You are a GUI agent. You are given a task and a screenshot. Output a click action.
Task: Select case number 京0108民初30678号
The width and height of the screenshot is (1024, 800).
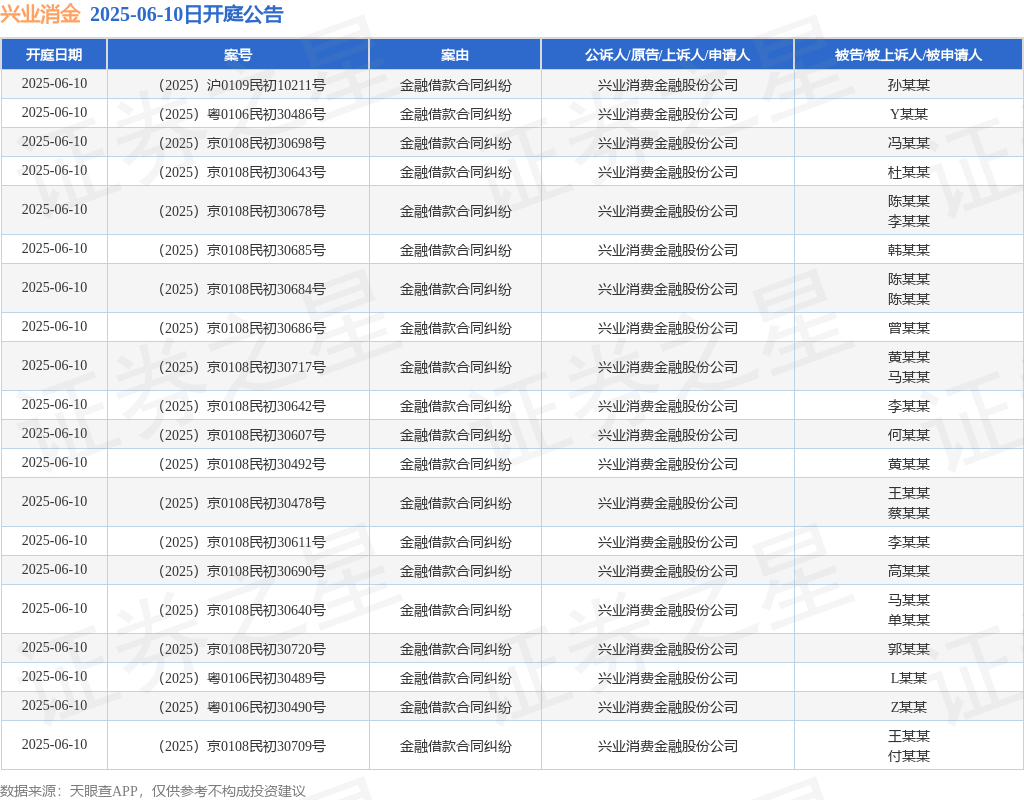242,211
